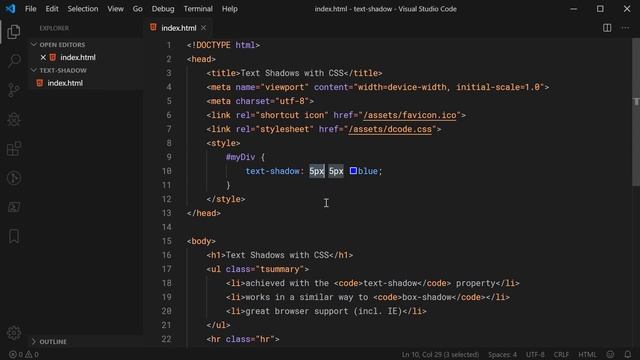Change line endings via CRLF
The height and width of the screenshot is (360, 640).
(561, 354)
